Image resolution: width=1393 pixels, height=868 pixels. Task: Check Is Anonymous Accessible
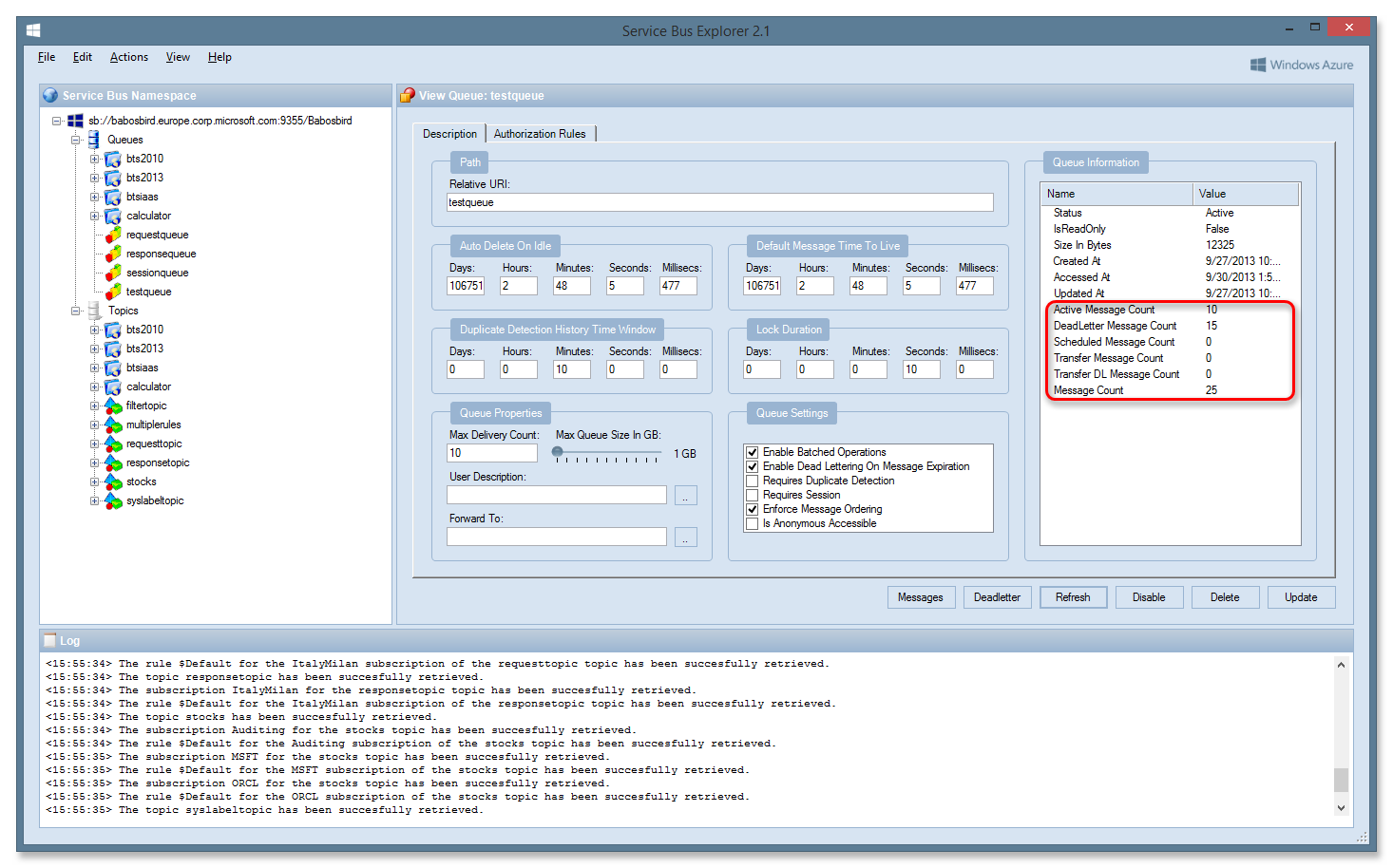[753, 523]
